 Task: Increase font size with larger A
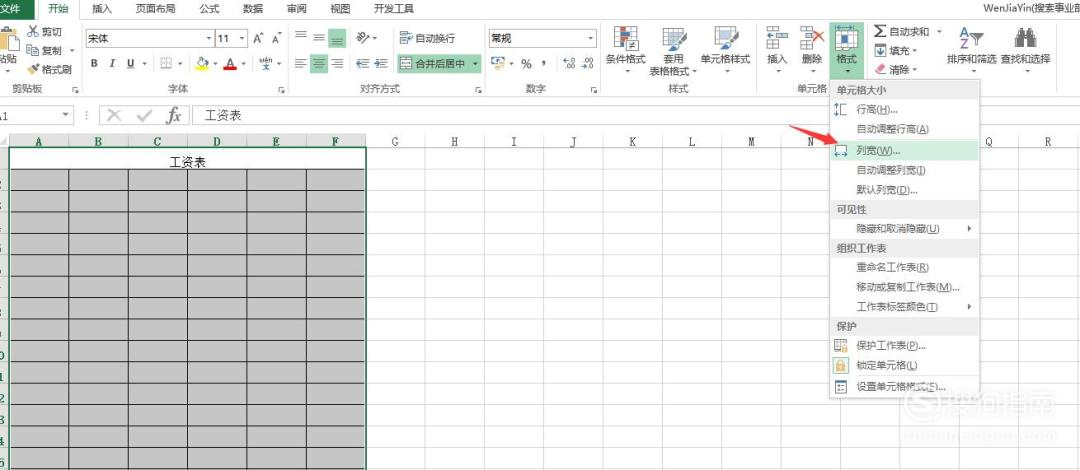click(x=258, y=39)
